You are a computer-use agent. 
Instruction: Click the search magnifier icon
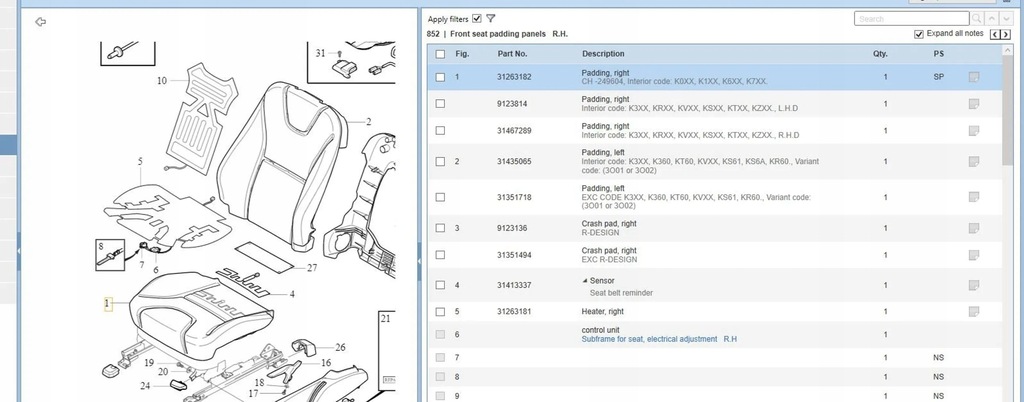coord(977,19)
